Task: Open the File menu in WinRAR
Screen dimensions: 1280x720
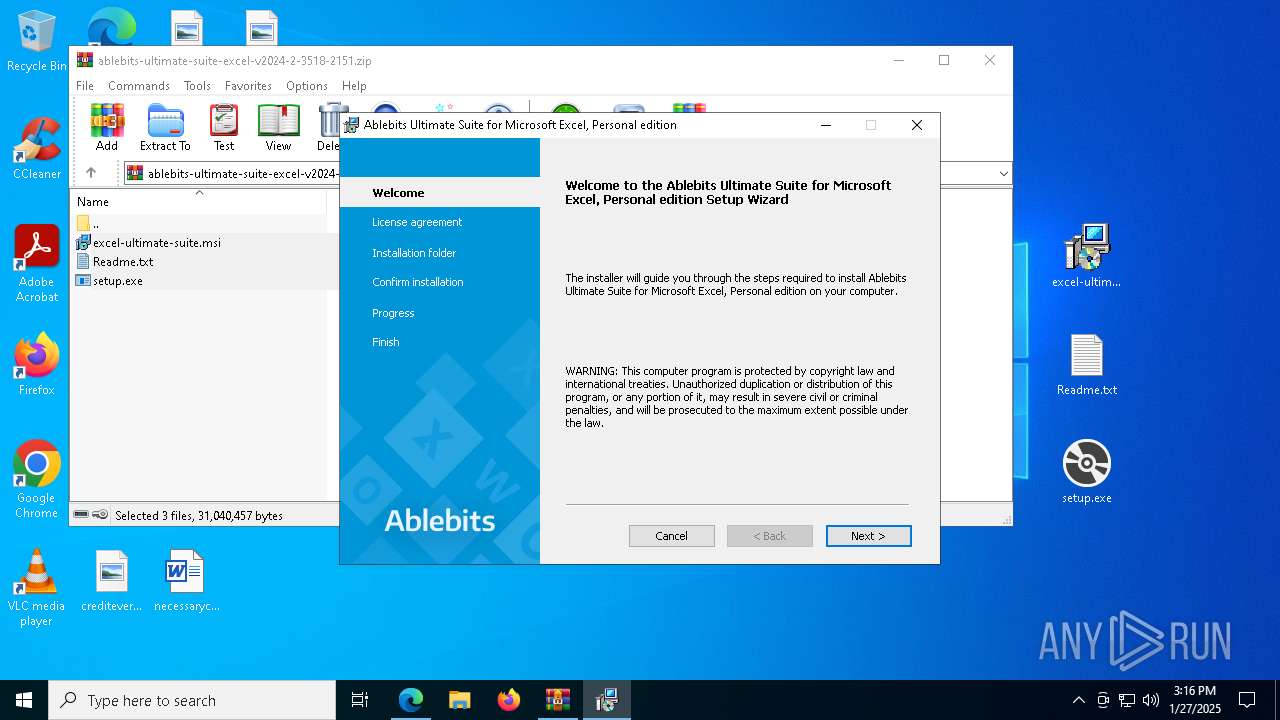Action: [x=85, y=86]
